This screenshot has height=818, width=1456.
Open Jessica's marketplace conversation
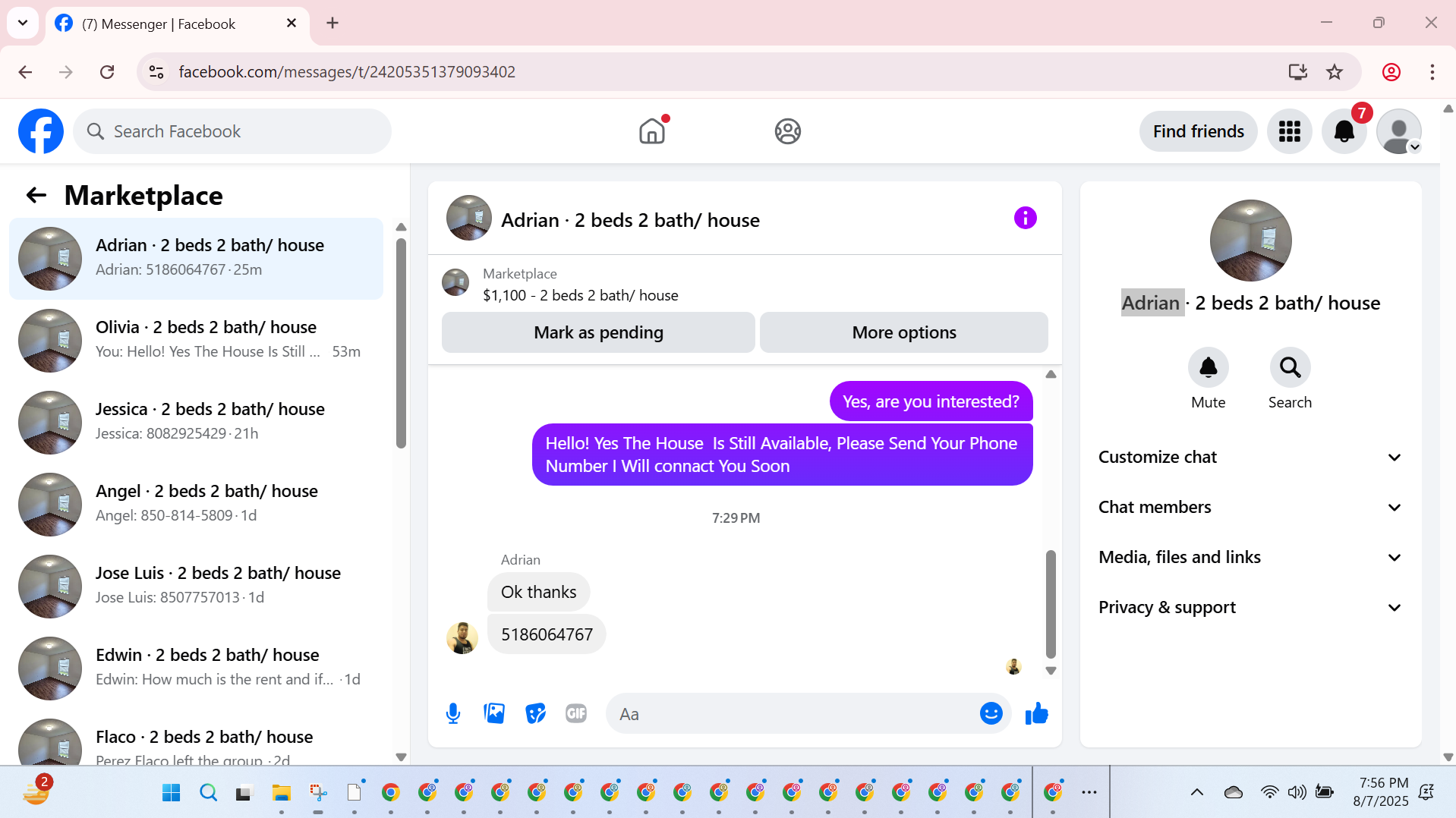pos(197,423)
